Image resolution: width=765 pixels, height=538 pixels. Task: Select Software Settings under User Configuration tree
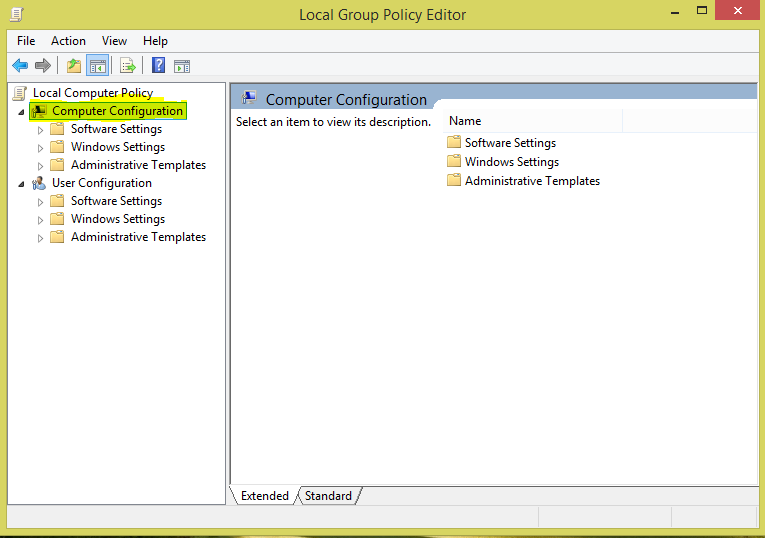(116, 201)
